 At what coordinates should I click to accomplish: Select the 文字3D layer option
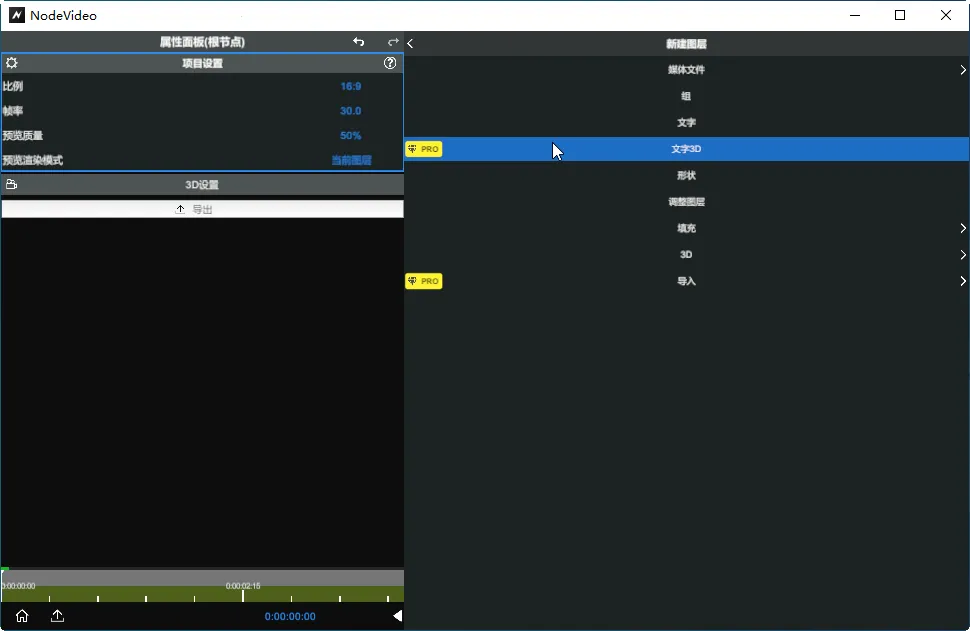pos(686,148)
